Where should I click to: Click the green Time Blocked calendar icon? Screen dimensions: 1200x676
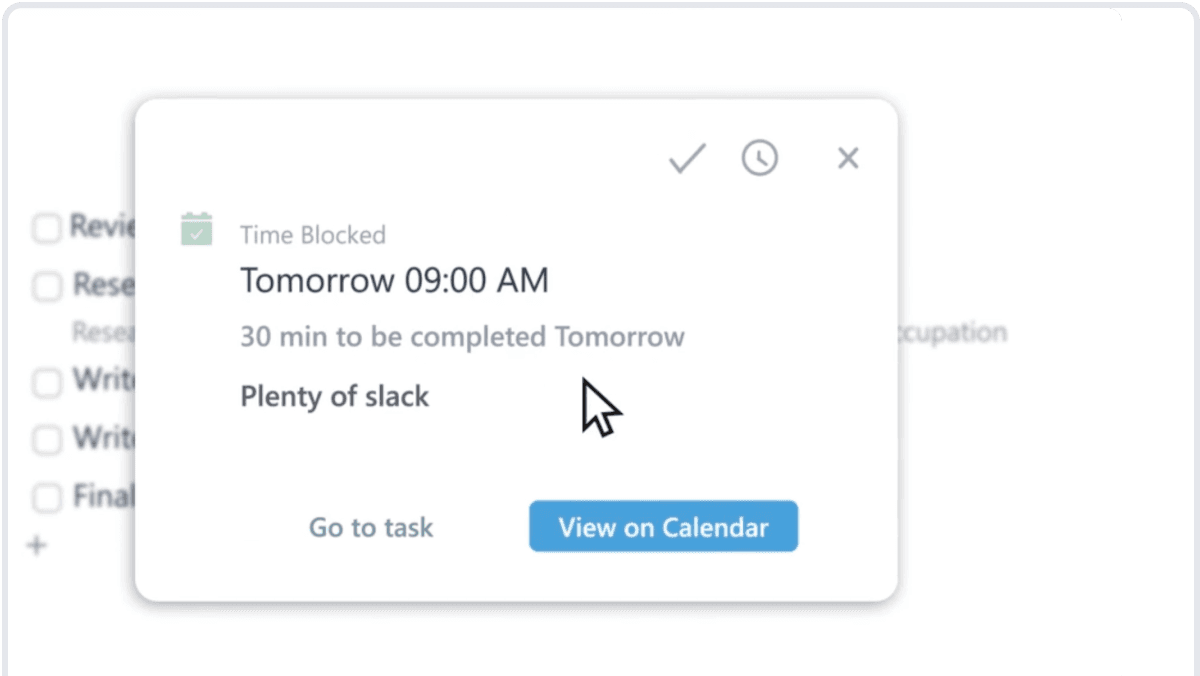coord(197,229)
